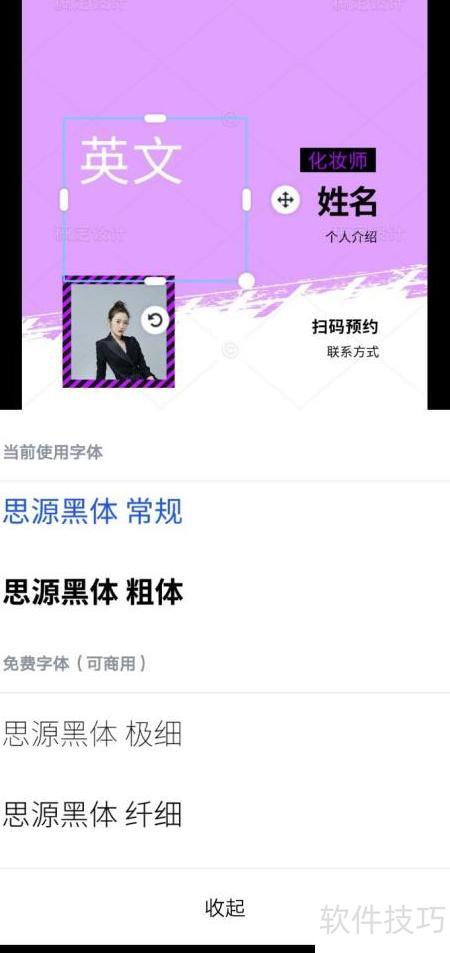Click the right-side handle of the text box
The width and height of the screenshot is (450, 953).
pos(246,199)
